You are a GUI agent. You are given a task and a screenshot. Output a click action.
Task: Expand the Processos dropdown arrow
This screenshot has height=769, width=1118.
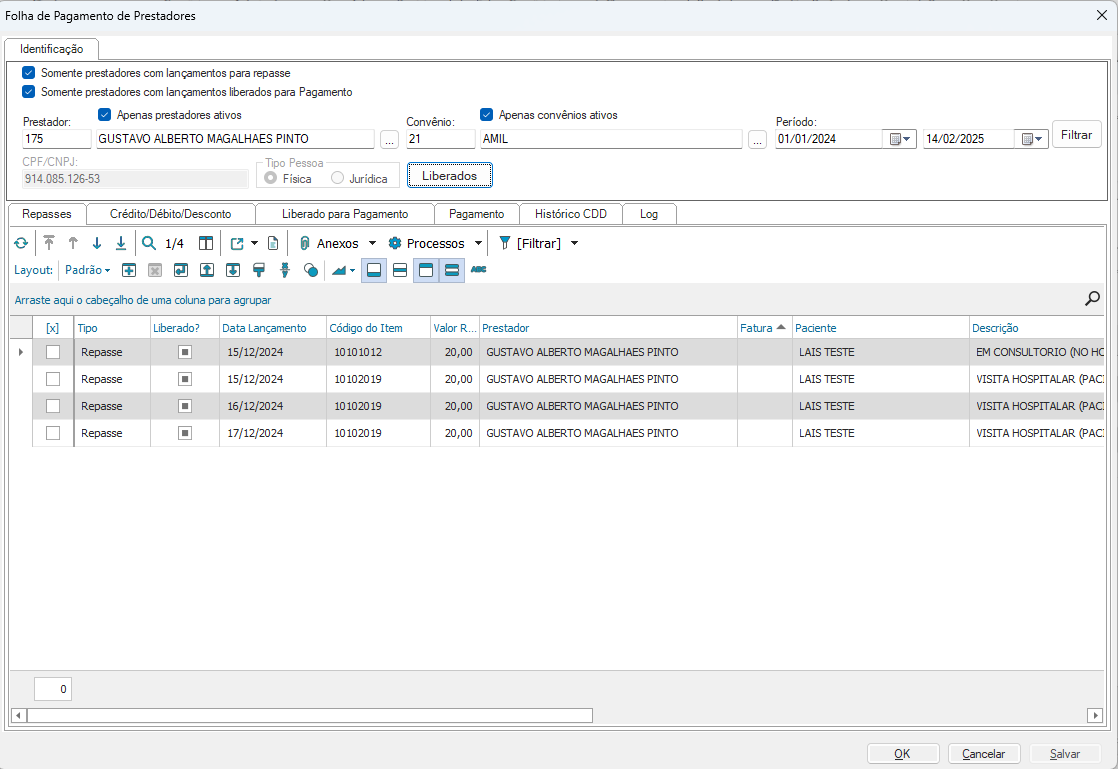coord(478,244)
